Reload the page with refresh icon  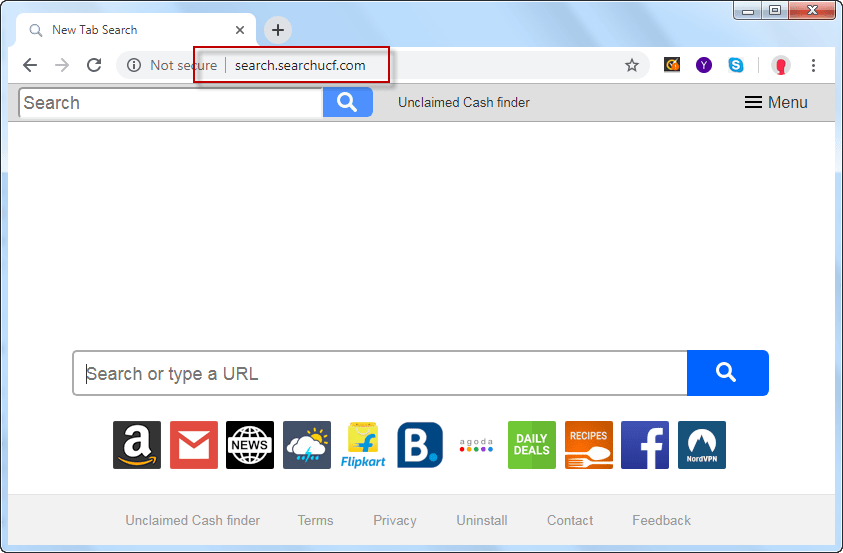94,65
